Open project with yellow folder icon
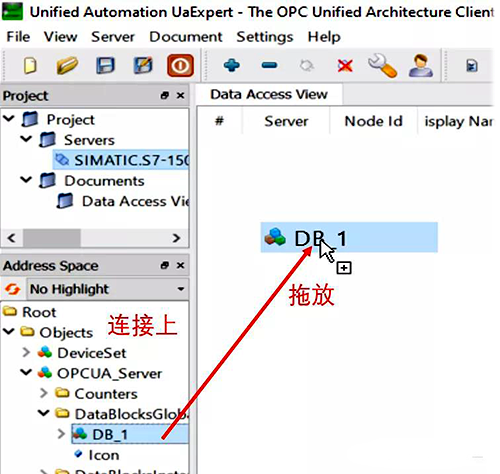This screenshot has height=474, width=500. (67, 65)
